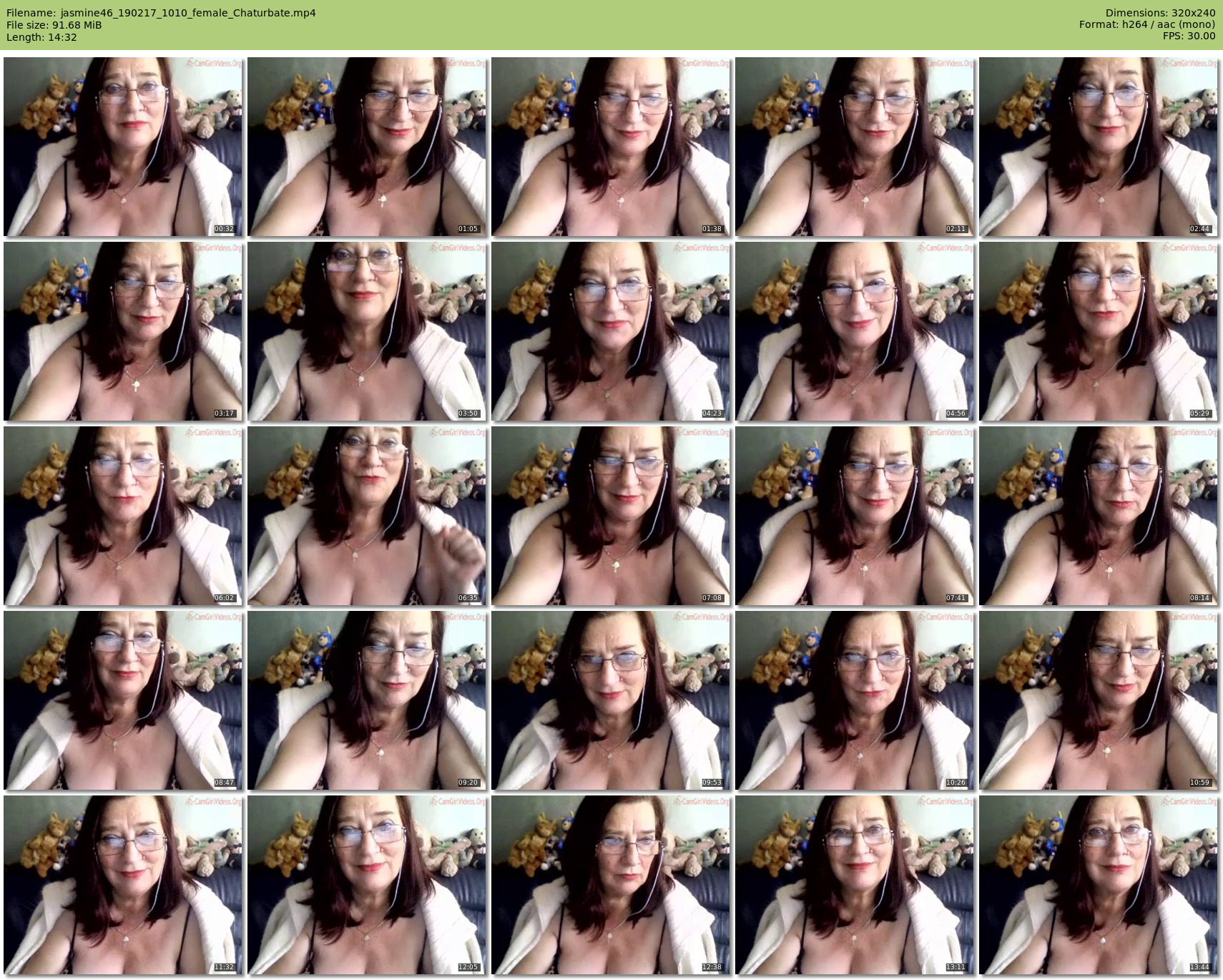Choose the thumbnail at 04:23
The width and height of the screenshot is (1223, 980).
pos(611,331)
